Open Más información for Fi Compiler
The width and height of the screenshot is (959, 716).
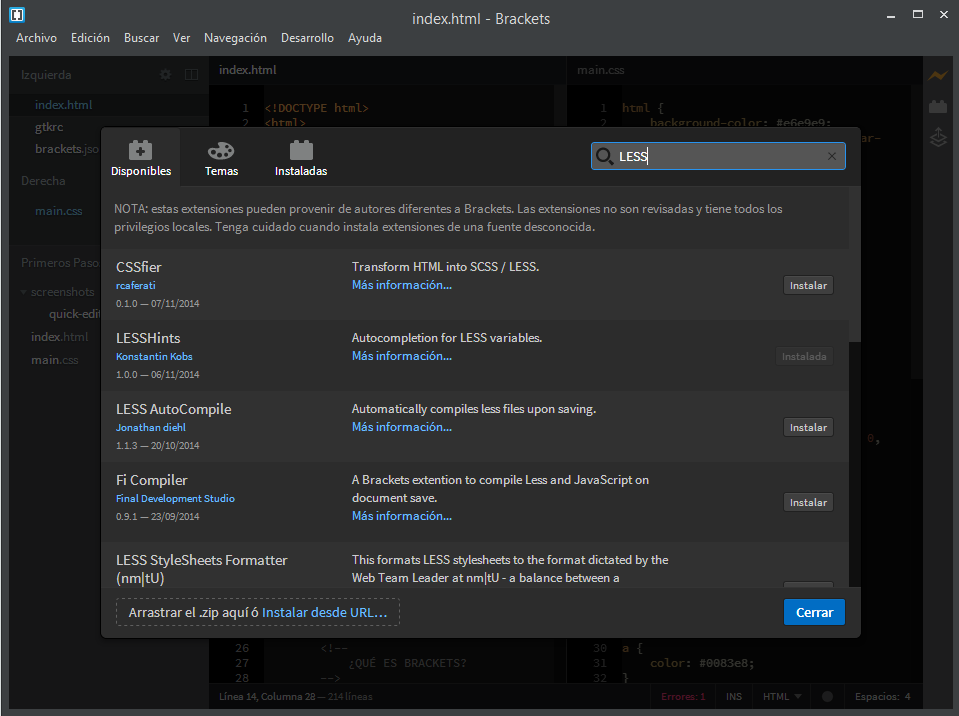coord(402,516)
